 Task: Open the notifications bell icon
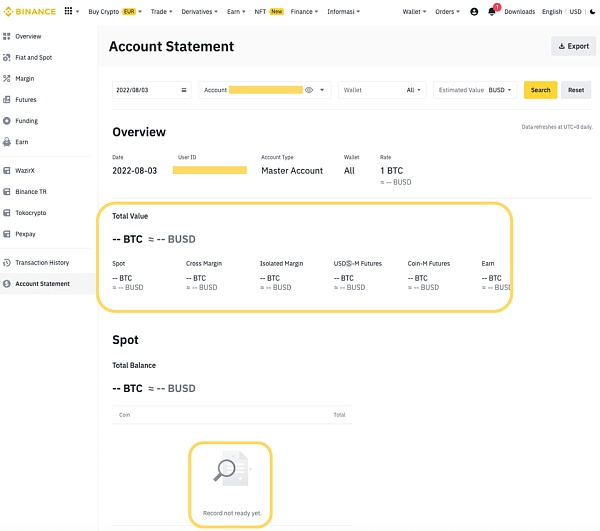[492, 12]
